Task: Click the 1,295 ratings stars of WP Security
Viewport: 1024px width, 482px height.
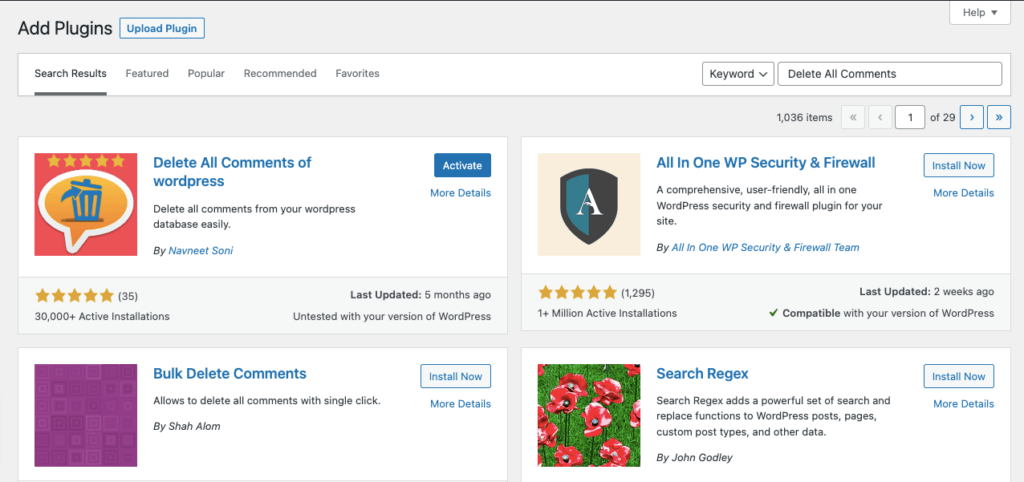Action: click(577, 293)
